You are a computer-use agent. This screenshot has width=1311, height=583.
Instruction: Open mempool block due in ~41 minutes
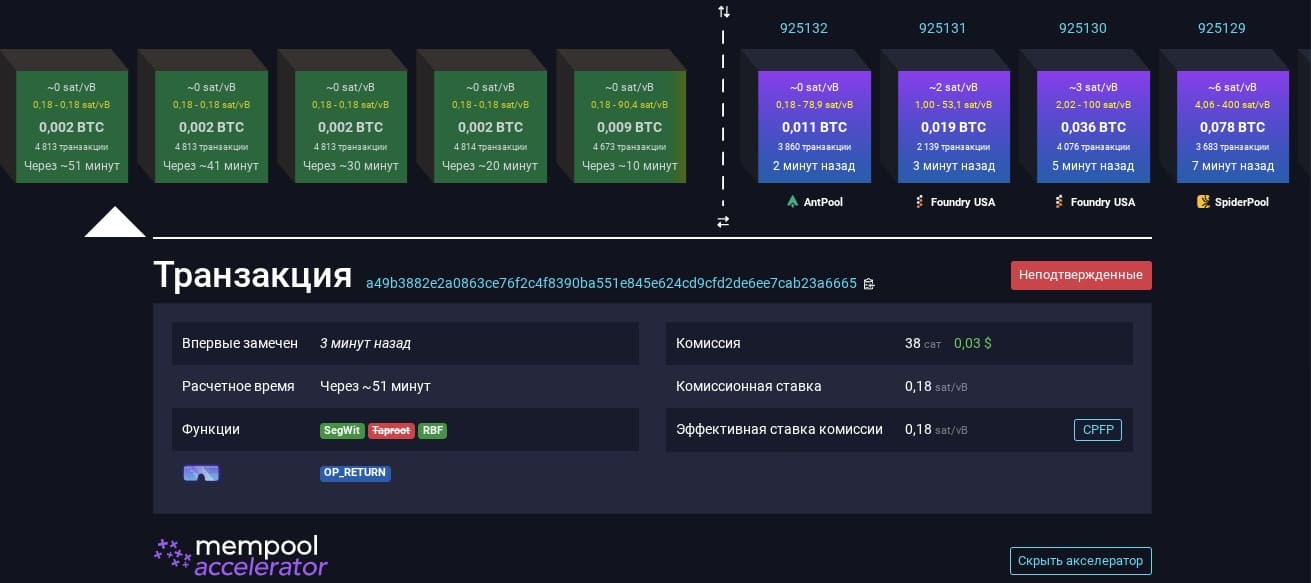pos(211,127)
